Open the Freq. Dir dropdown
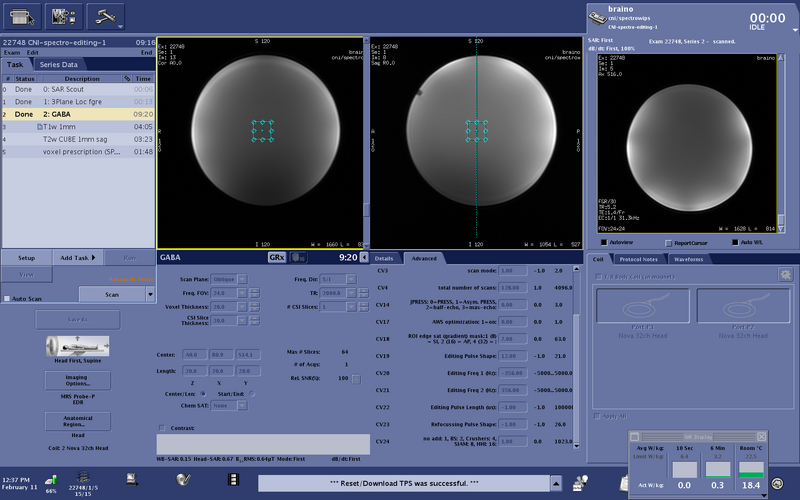Viewport: 800px width, 500px height. pos(351,279)
